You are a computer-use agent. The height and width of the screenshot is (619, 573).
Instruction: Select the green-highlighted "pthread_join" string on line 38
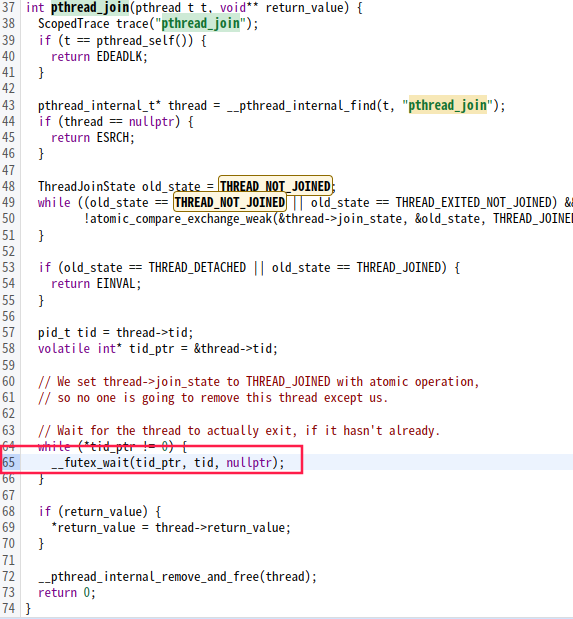click(x=201, y=24)
